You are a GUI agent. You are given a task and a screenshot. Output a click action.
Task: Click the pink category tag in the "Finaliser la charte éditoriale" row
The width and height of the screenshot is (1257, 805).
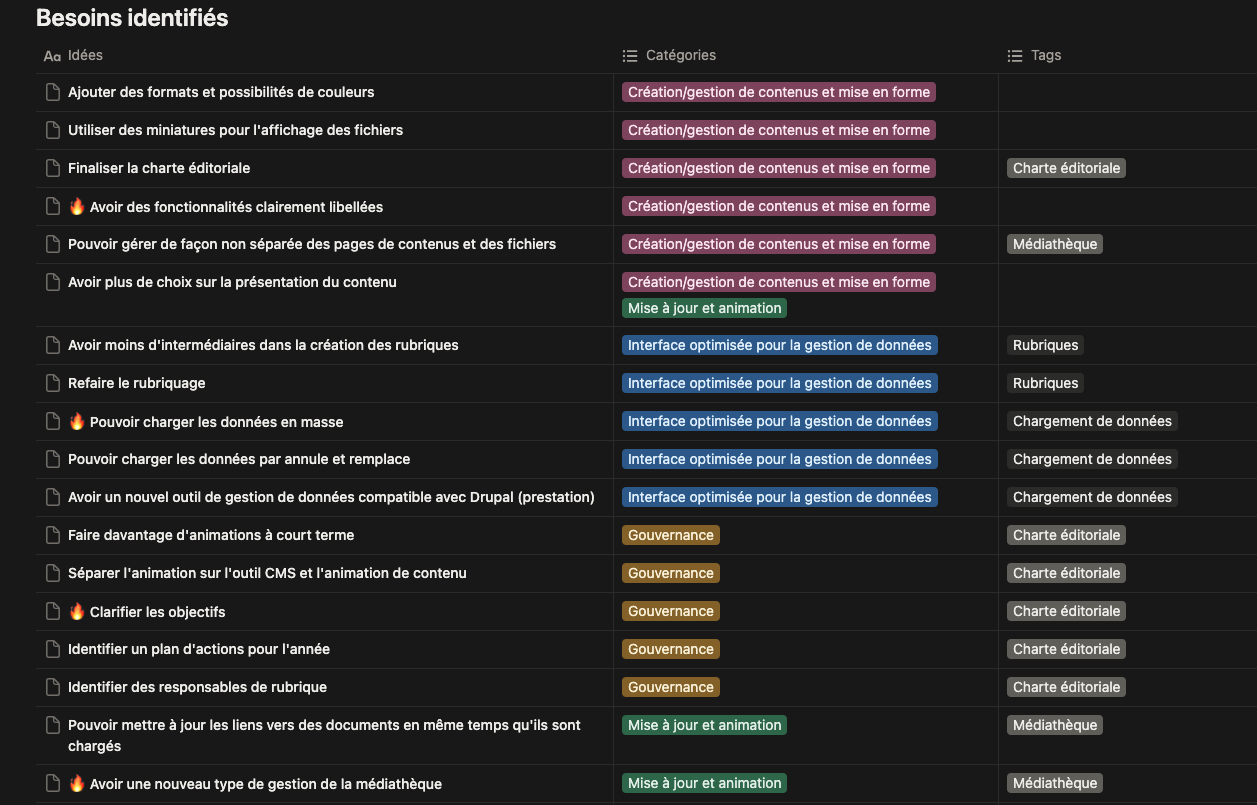coord(779,168)
